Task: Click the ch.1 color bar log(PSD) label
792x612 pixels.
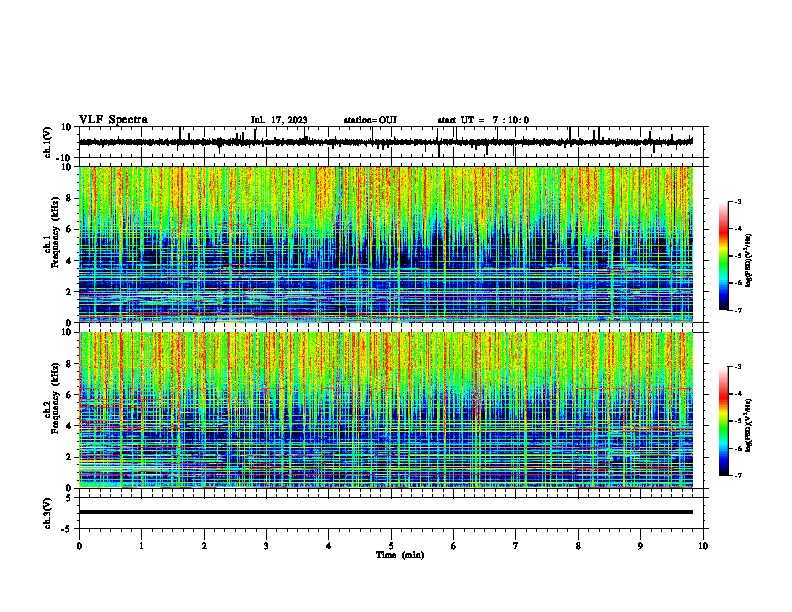Action: pos(748,261)
